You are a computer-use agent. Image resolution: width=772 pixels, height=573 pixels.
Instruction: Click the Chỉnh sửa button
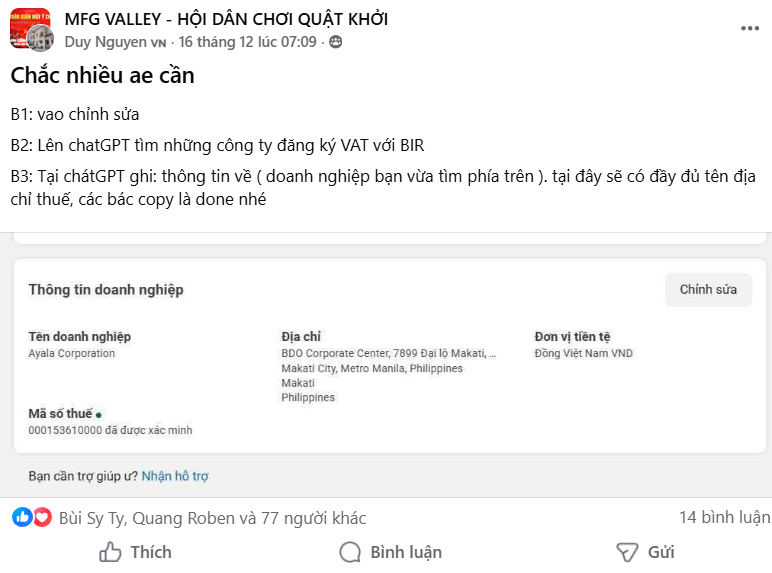point(708,289)
